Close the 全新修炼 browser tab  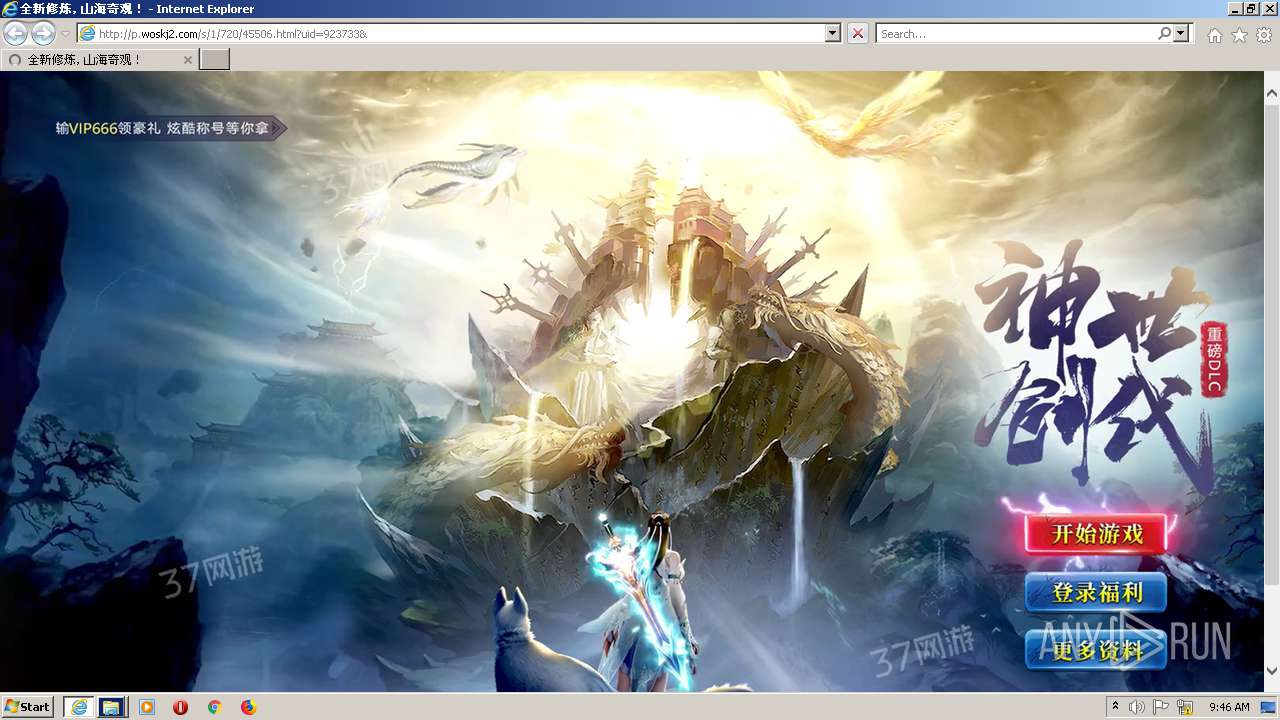click(x=187, y=60)
